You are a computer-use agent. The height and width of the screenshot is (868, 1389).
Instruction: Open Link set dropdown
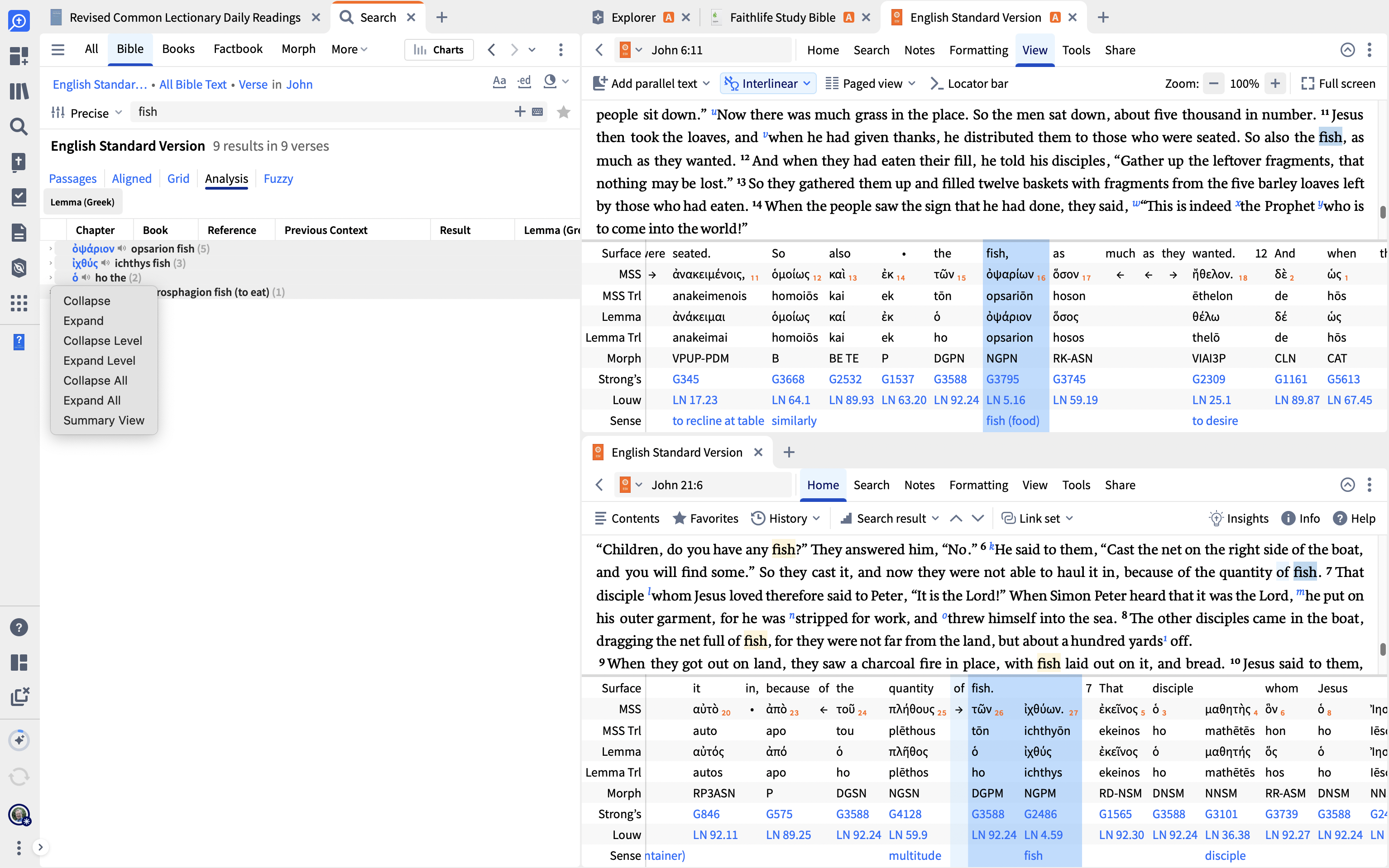pyautogui.click(x=1037, y=518)
